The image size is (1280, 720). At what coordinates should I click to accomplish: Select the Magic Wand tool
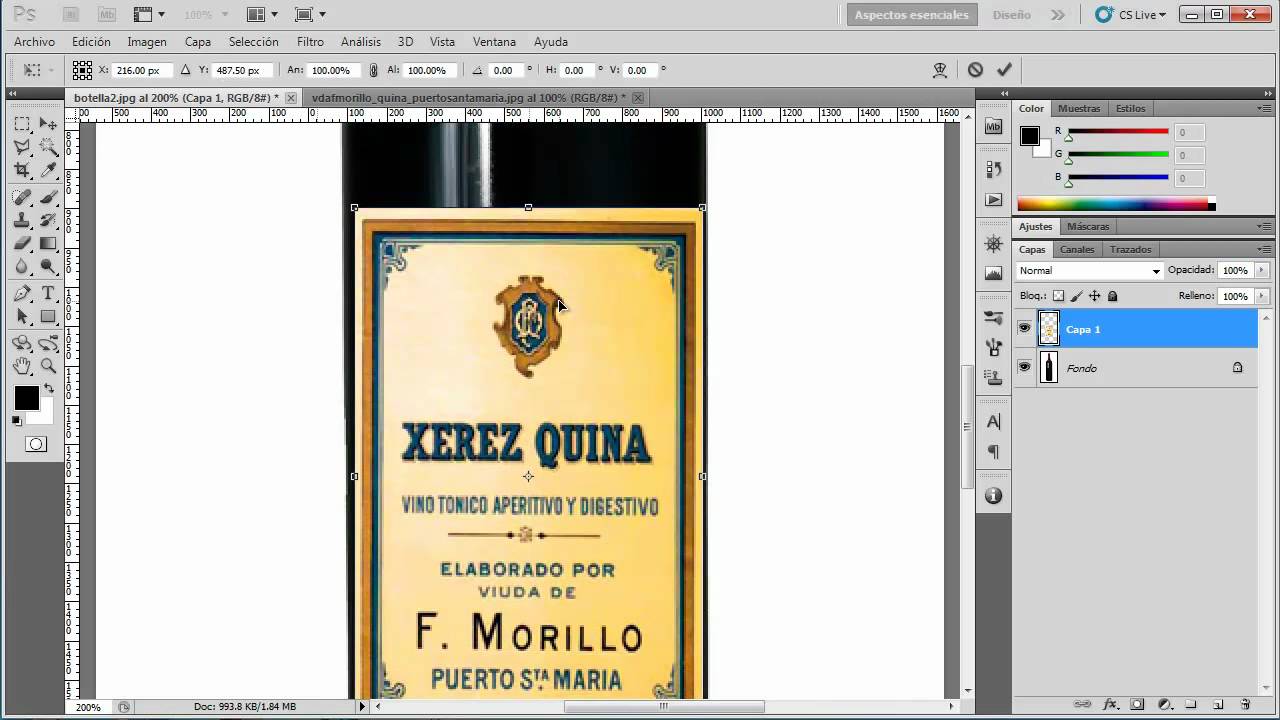[48, 148]
